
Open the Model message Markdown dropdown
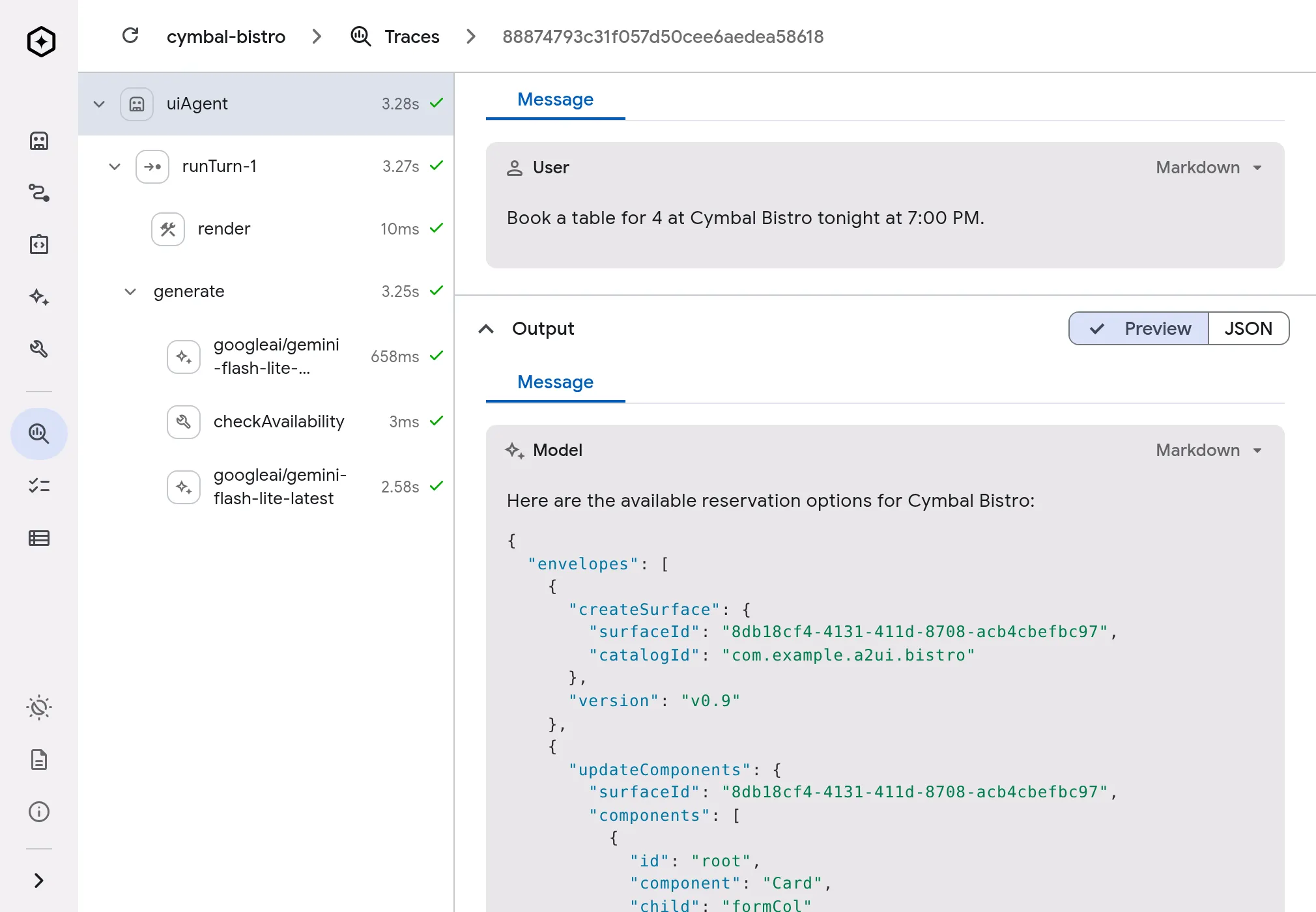click(1210, 450)
